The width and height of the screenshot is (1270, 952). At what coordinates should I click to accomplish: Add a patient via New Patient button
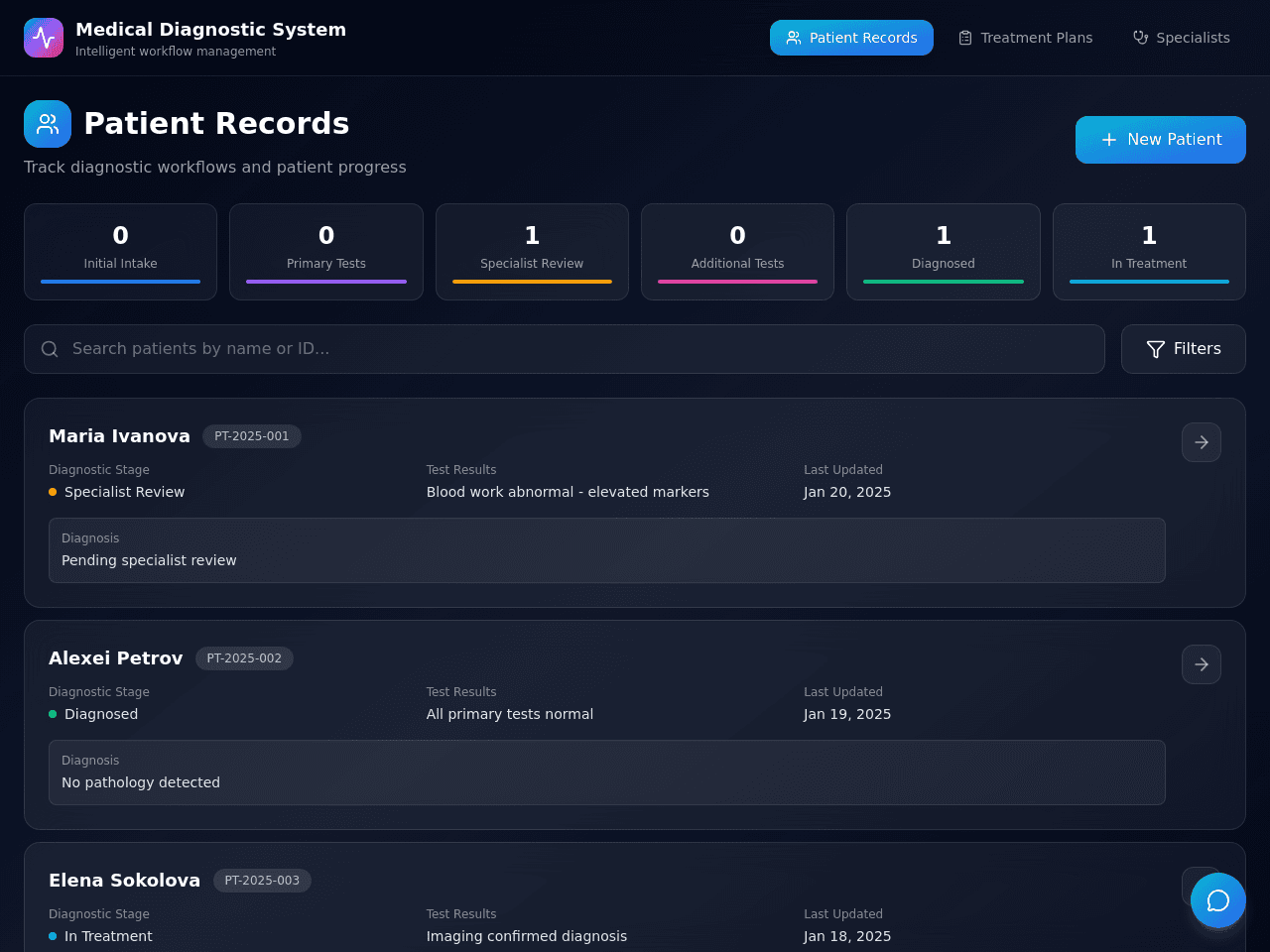[1161, 140]
